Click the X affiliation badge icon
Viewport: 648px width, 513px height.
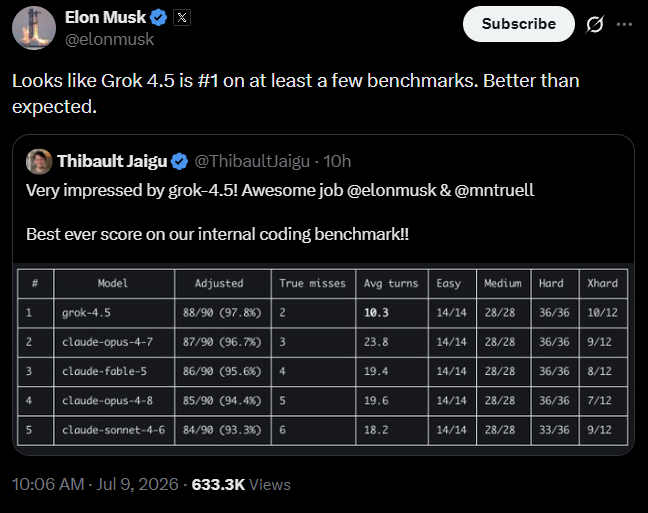182,18
